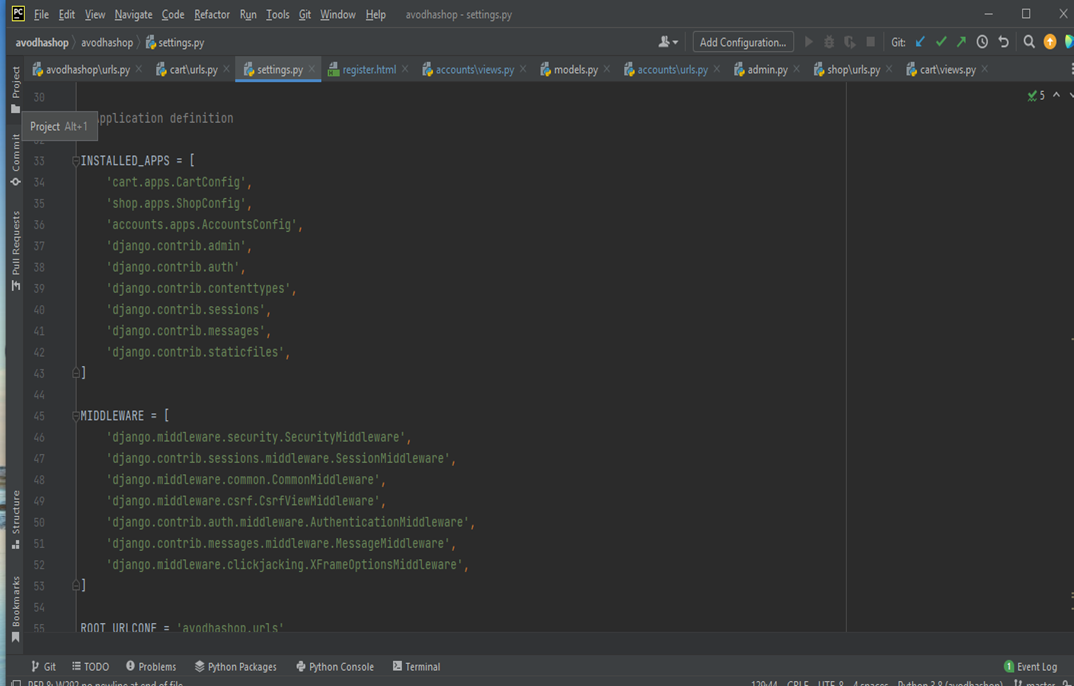Viewport: 1074px width, 686px height.
Task: Open the Event Log panel
Action: coord(1030,666)
